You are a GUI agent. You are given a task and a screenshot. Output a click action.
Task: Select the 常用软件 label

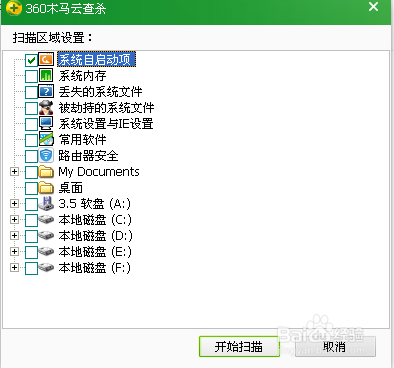(82, 140)
